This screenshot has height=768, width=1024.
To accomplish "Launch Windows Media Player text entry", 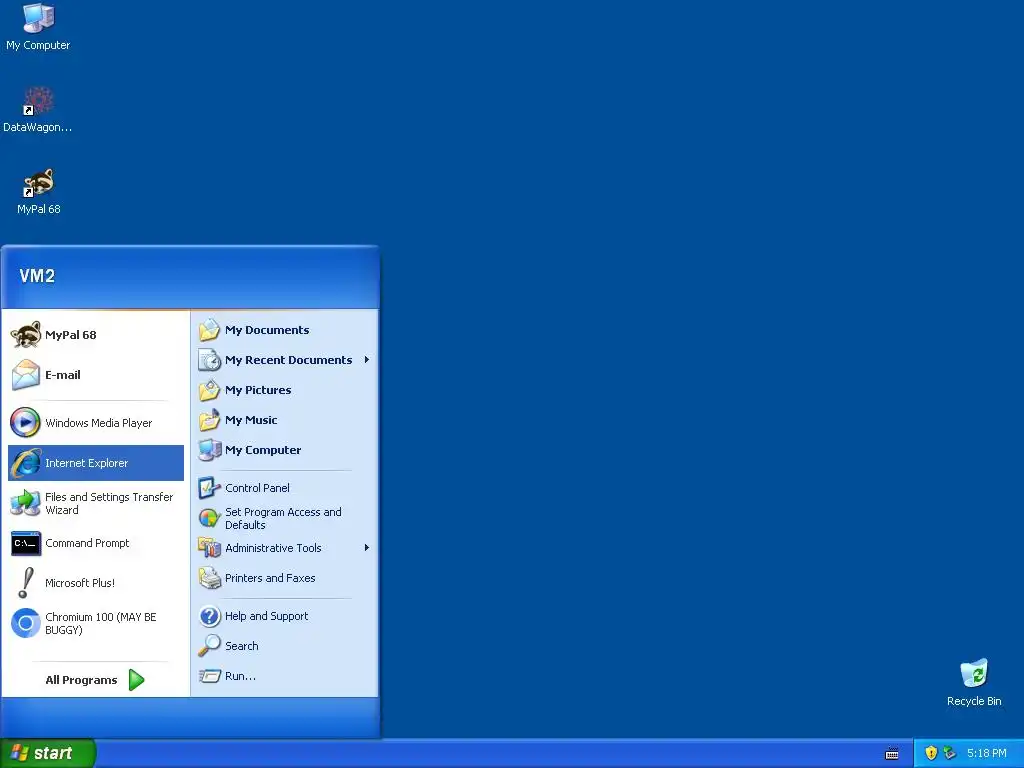I will click(99, 423).
